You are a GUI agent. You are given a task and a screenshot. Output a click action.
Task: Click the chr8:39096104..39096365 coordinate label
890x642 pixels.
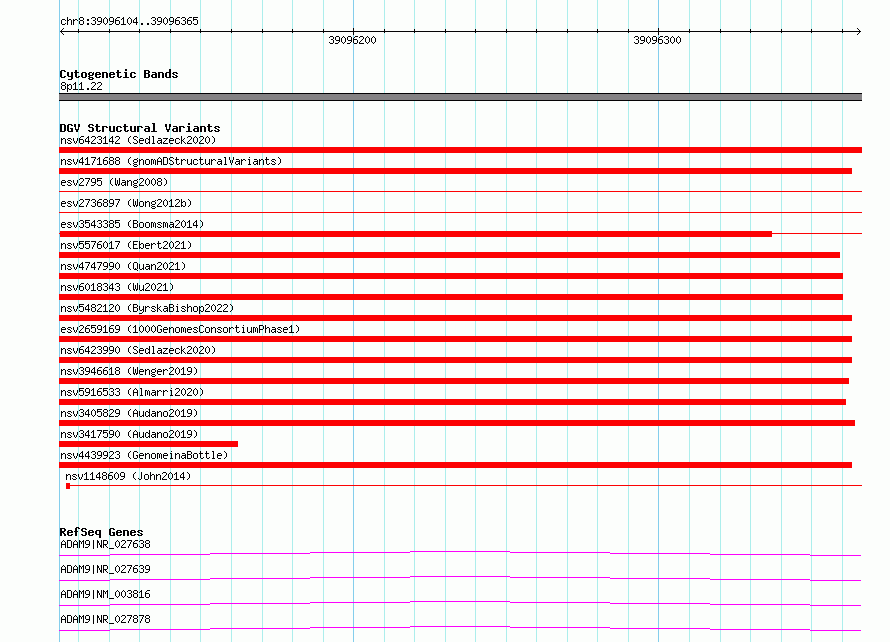point(129,21)
